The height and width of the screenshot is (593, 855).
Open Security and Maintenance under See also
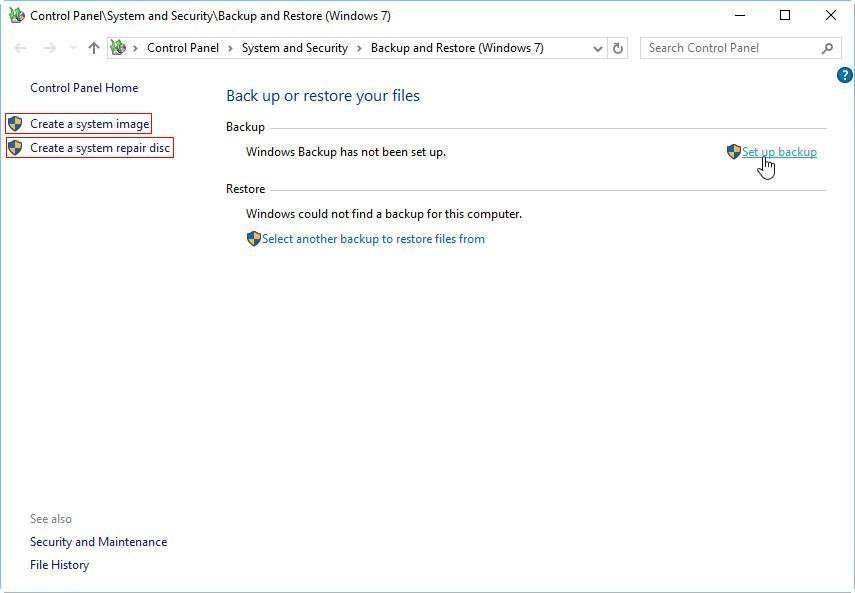pos(98,542)
